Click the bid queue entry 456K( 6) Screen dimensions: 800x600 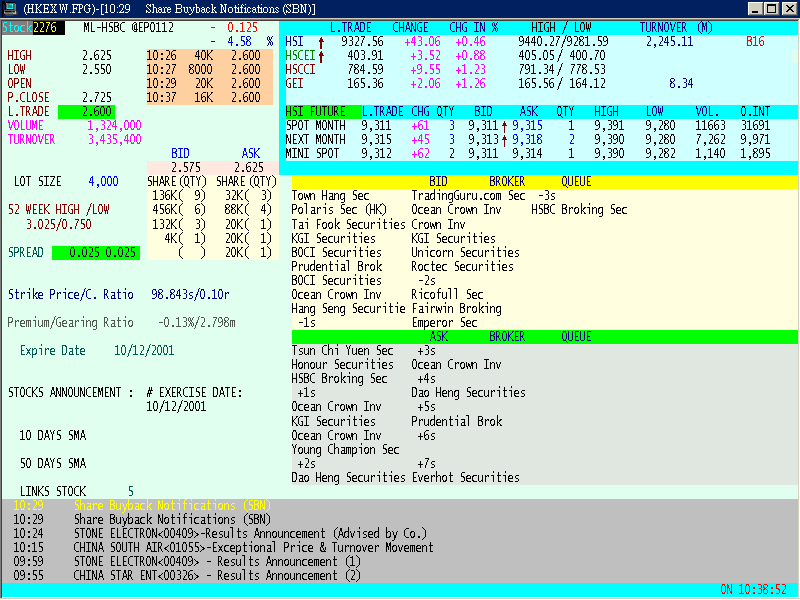179,209
